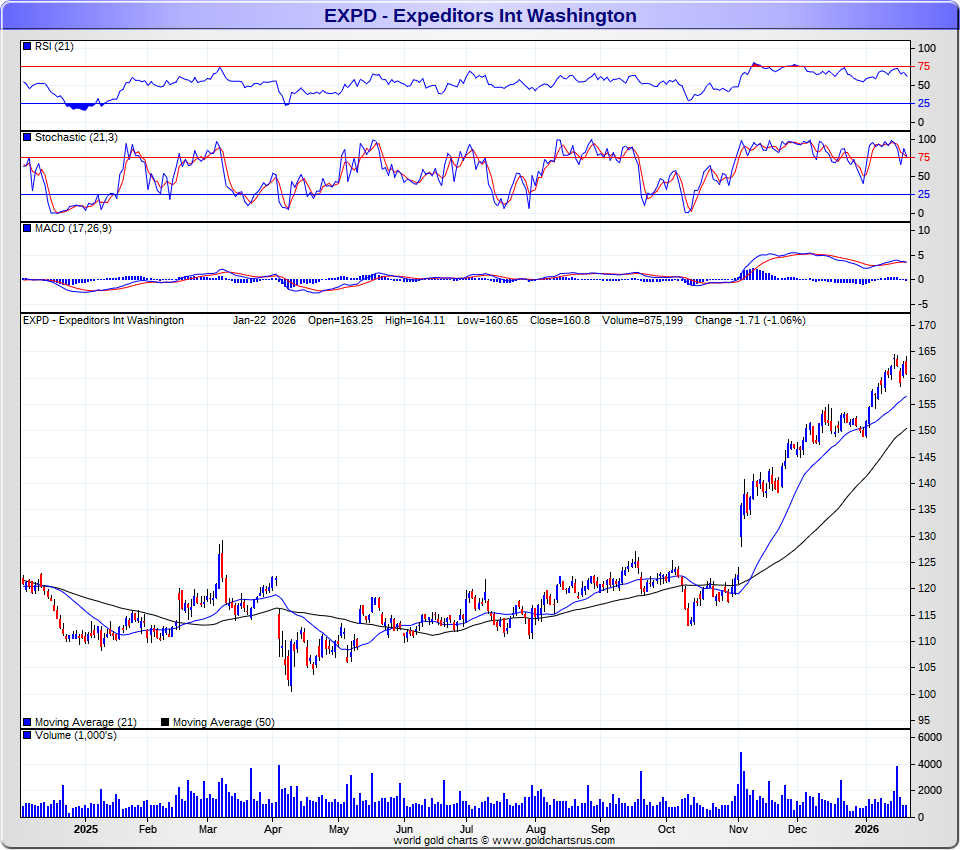This screenshot has height=850, width=960.
Task: Click the -5 label on MACD axis
Action: point(923,304)
